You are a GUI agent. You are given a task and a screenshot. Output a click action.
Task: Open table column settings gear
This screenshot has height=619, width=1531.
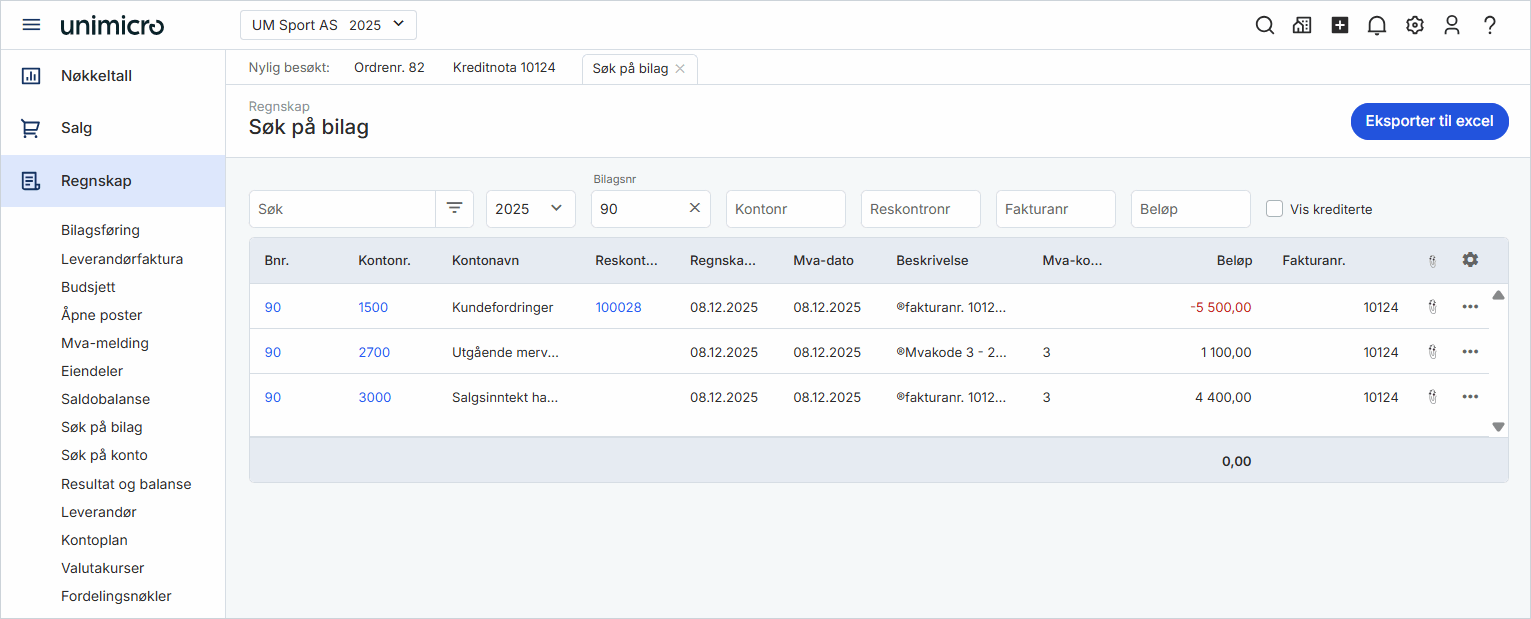1469,260
